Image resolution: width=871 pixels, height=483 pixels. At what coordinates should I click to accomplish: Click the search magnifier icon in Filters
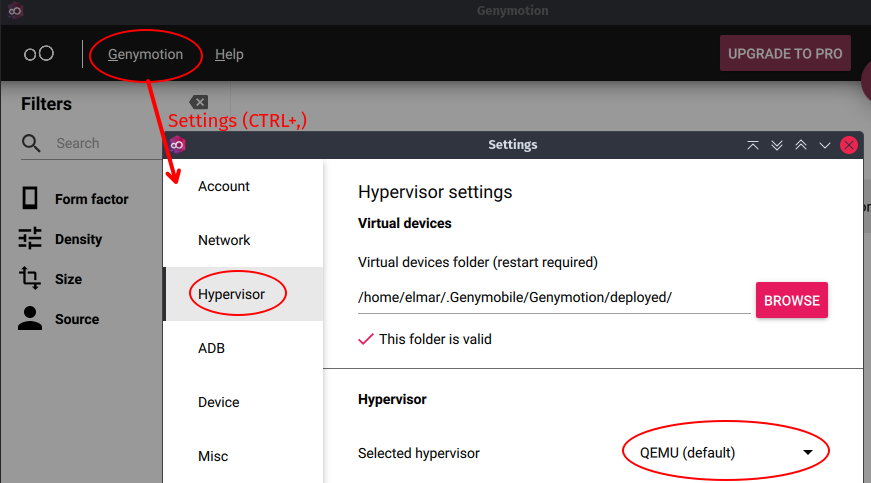coord(31,143)
